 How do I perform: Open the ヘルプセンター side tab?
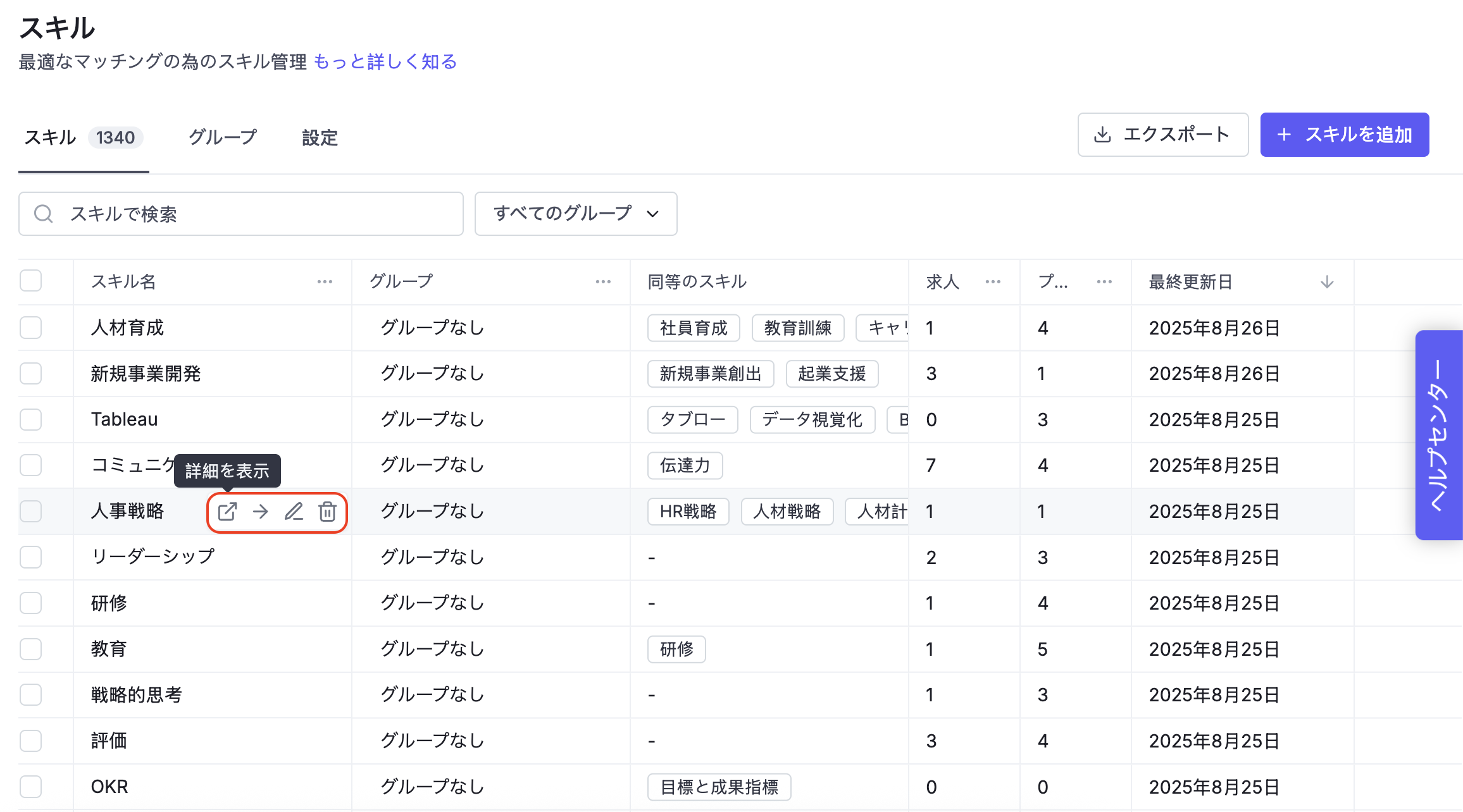click(1438, 435)
